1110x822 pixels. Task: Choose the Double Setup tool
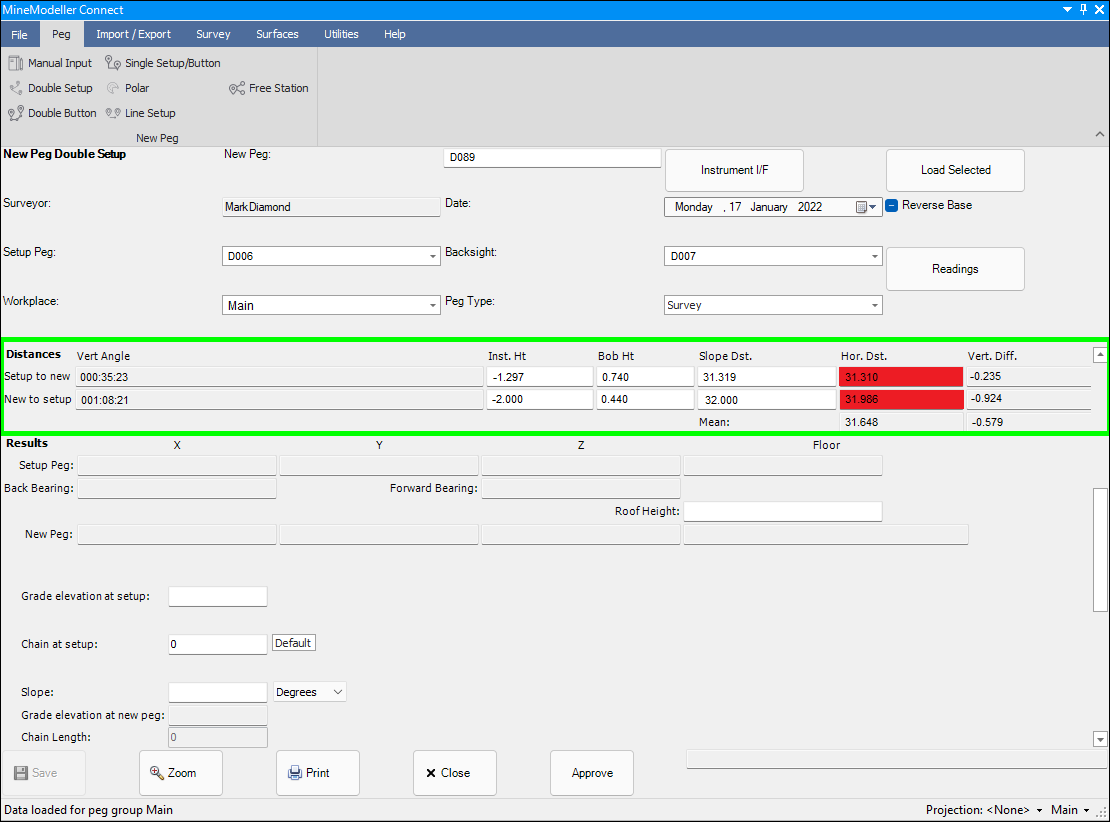click(x=51, y=88)
